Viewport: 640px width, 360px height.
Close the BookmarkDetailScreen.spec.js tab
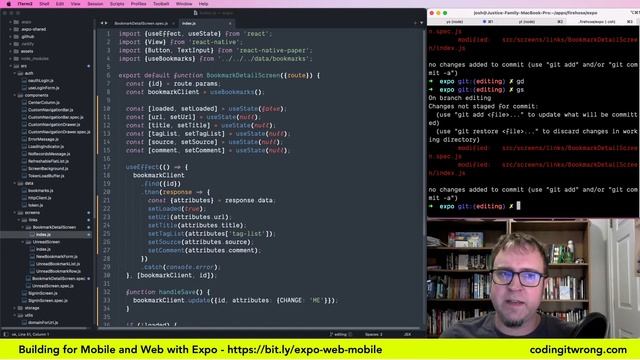173,23
